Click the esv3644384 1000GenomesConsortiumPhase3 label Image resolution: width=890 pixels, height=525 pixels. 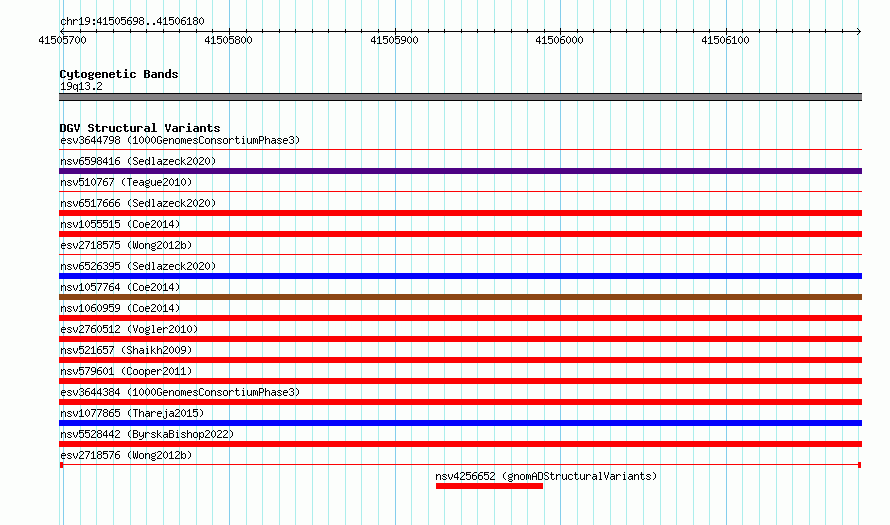point(180,392)
